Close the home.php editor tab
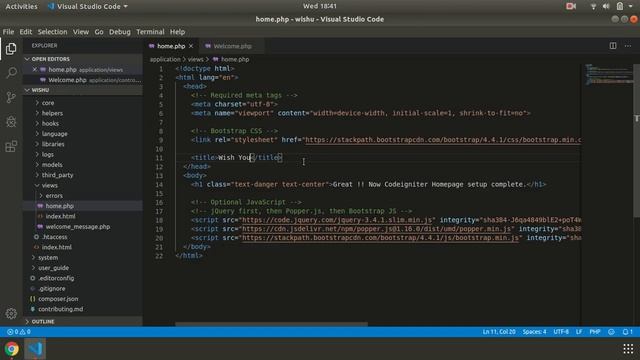The height and width of the screenshot is (360, 640). [x=191, y=46]
